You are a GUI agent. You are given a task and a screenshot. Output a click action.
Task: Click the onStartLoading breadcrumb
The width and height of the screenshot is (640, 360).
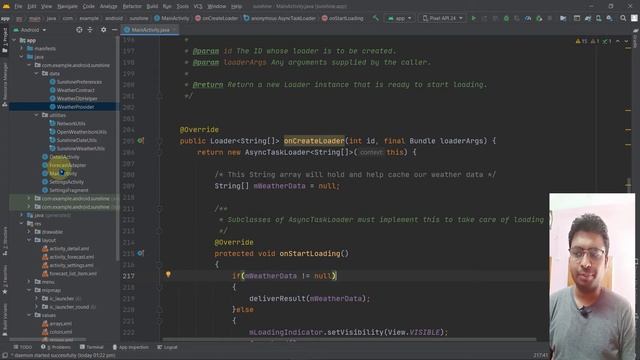coord(343,18)
